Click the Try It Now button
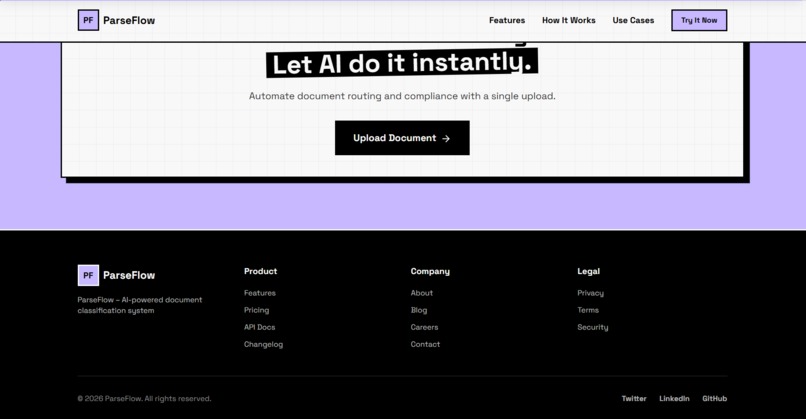 pyautogui.click(x=699, y=20)
